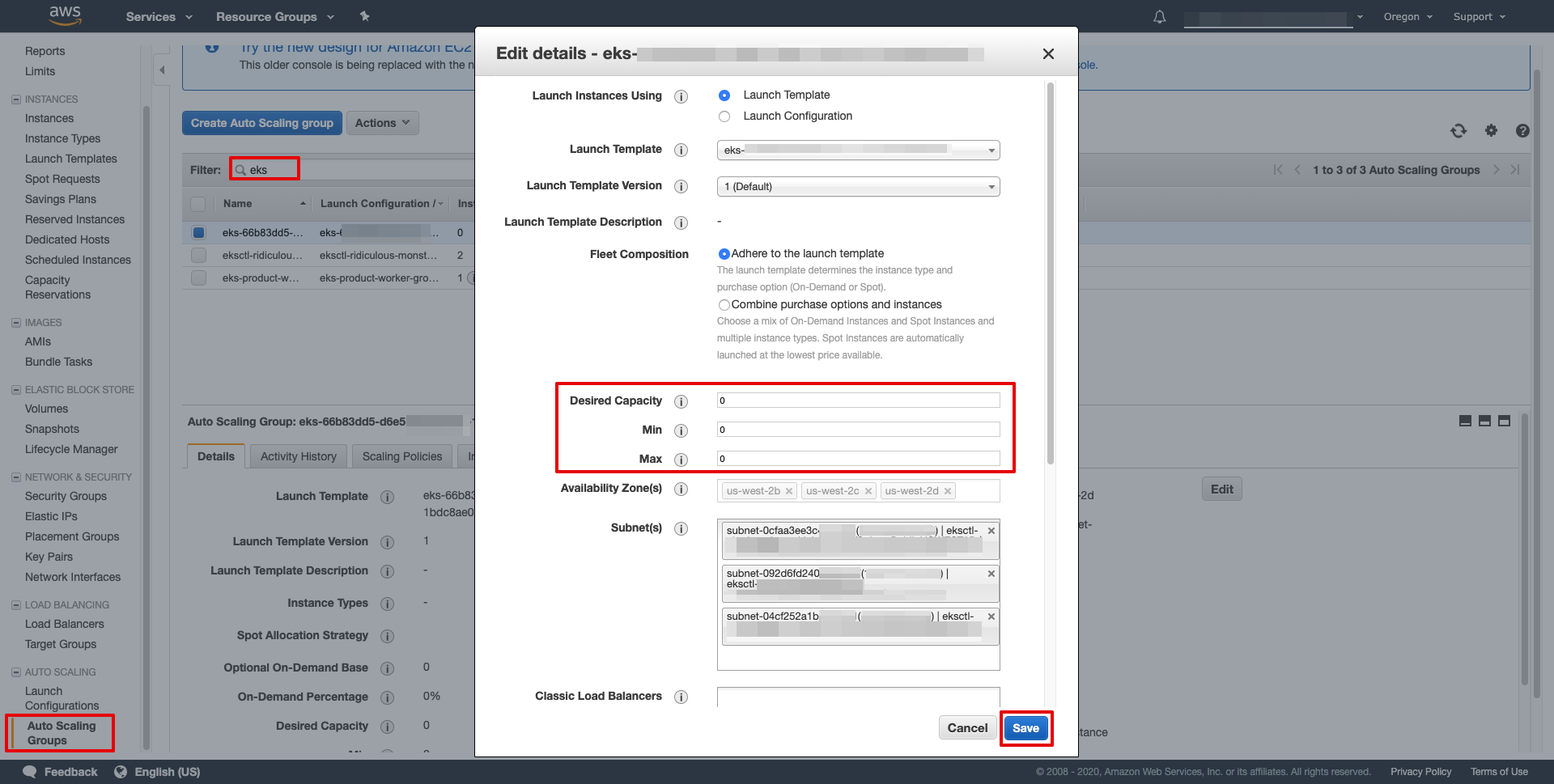Switch to the Activity History tab
Image resolution: width=1554 pixels, height=784 pixels.
click(x=298, y=456)
